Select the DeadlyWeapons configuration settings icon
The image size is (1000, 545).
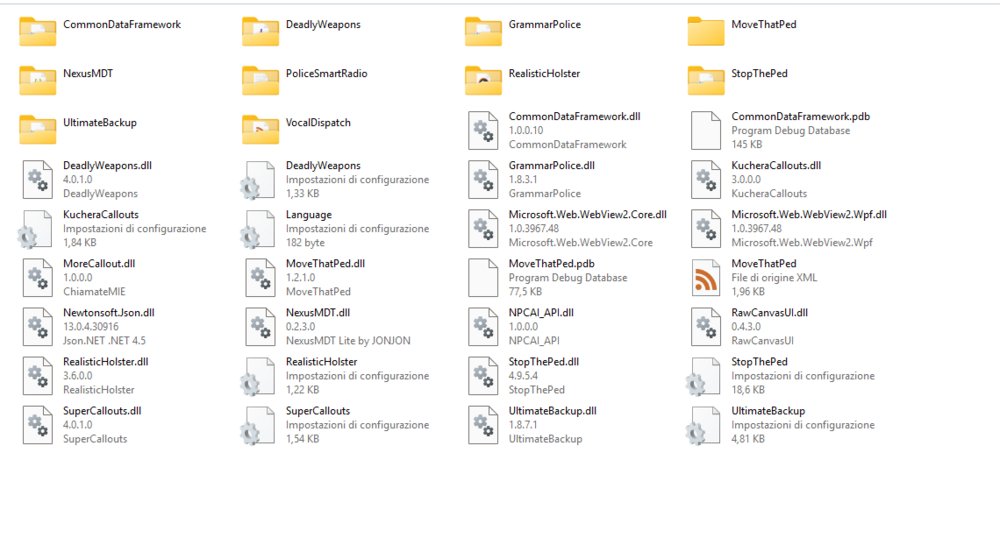pos(258,180)
